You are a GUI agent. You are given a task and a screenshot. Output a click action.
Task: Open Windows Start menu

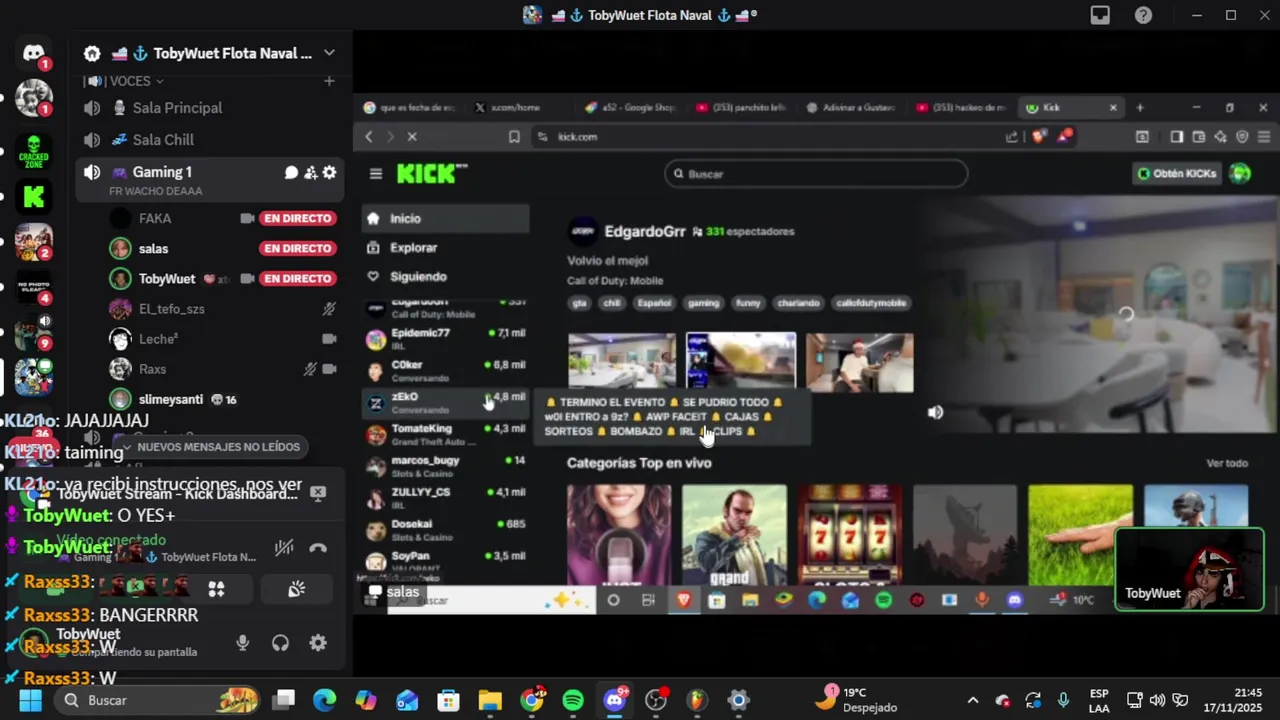tap(30, 700)
